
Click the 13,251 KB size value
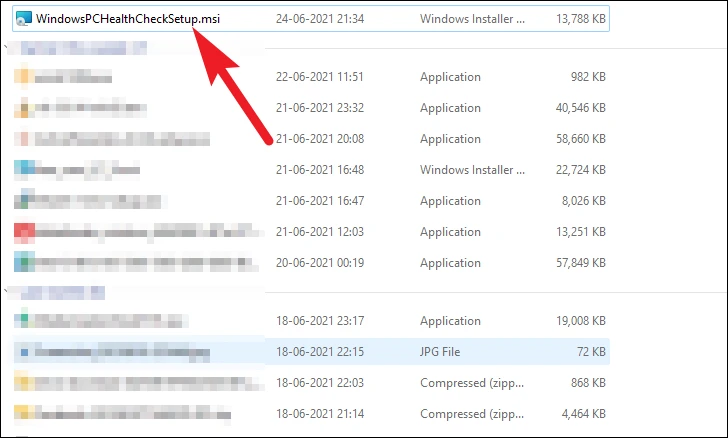point(581,232)
